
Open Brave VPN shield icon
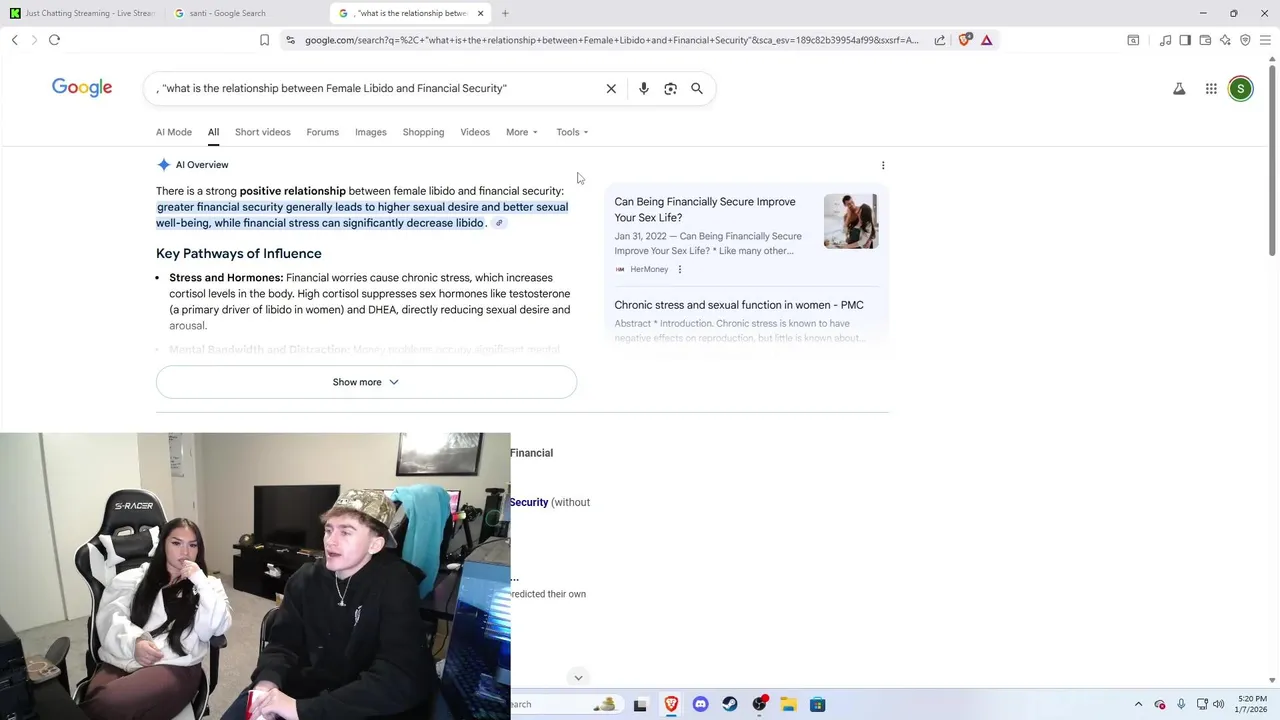(x=1245, y=40)
